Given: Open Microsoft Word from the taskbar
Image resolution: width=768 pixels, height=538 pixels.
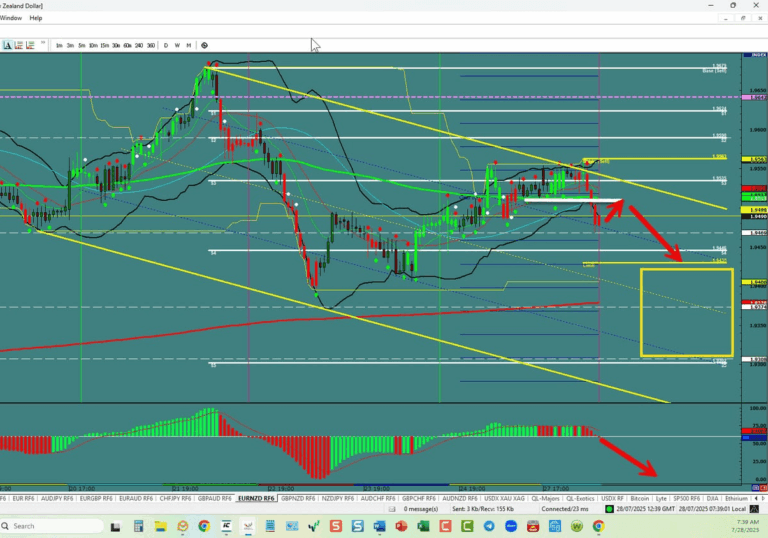Looking at the screenshot, I should tap(379, 526).
